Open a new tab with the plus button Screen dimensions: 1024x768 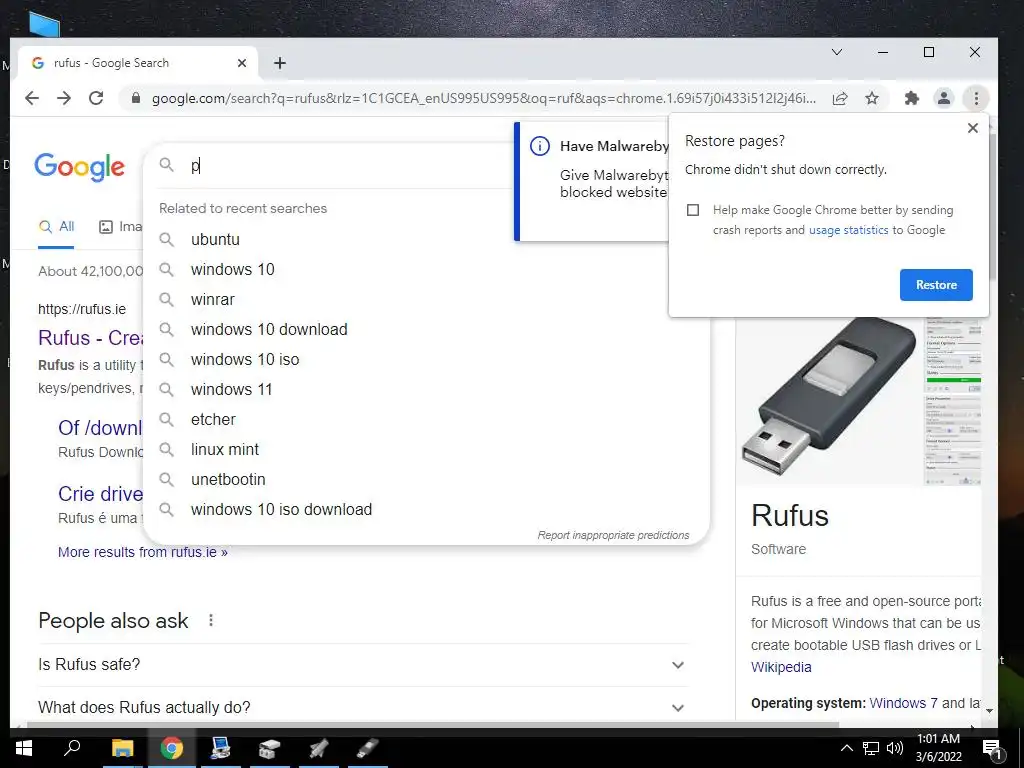[x=280, y=63]
